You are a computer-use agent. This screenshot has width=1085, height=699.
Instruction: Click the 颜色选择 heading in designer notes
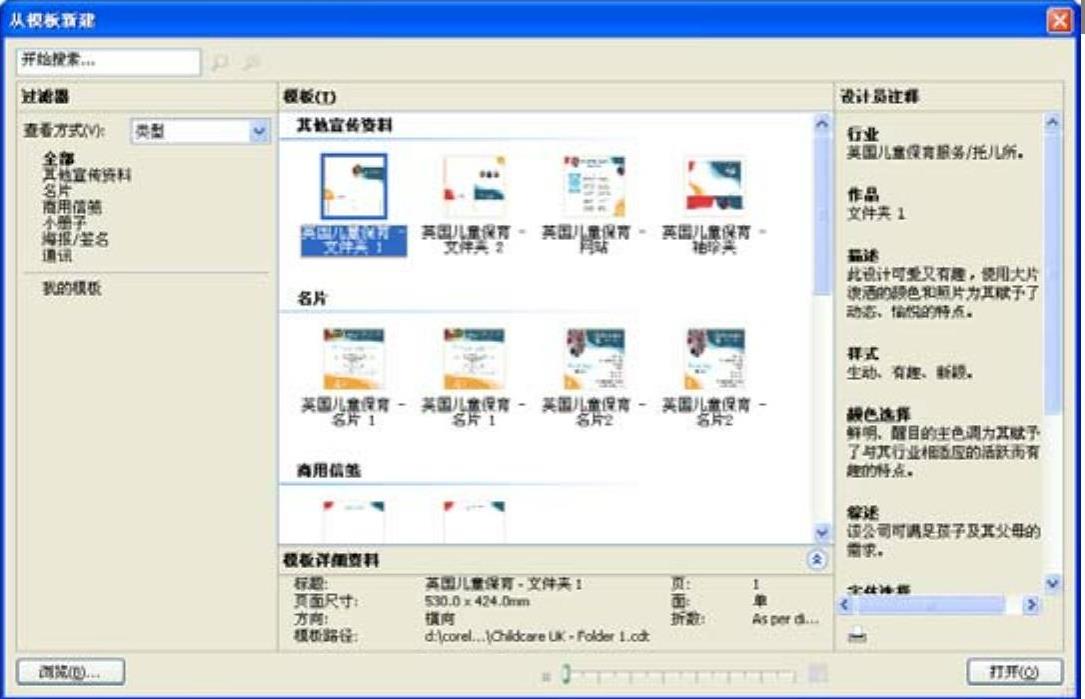[x=879, y=415]
